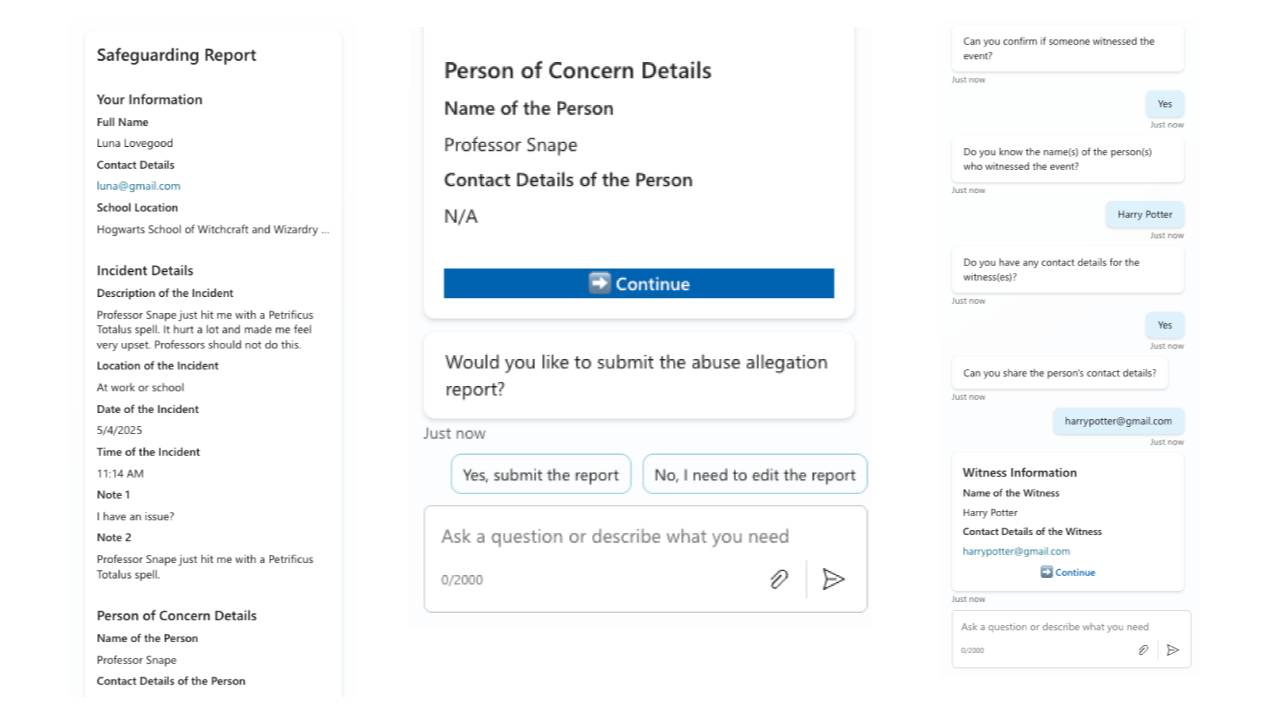Click the paperclip attach icon in main chat
1281x720 pixels.
(x=779, y=579)
